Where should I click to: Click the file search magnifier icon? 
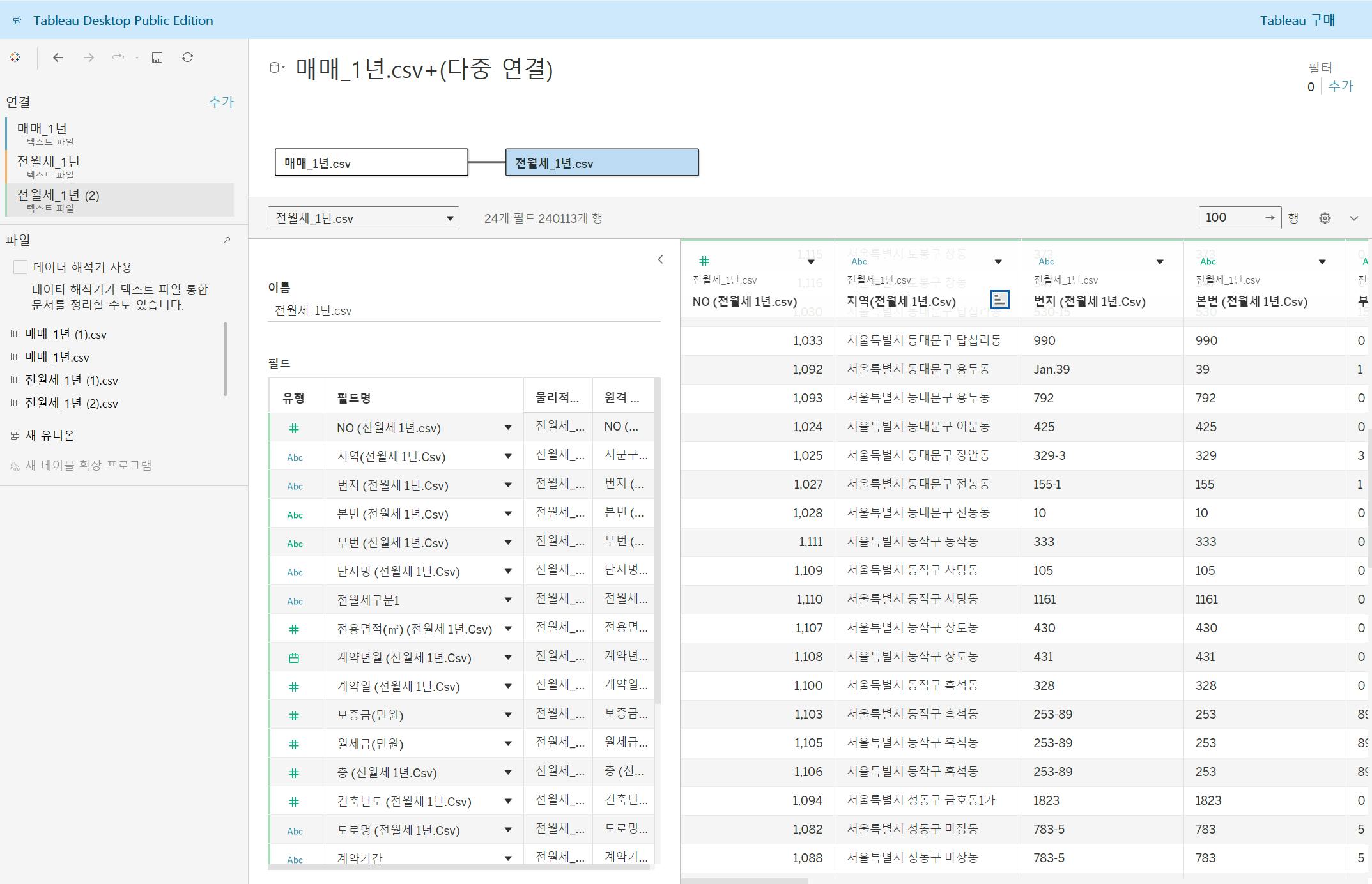pos(227,240)
